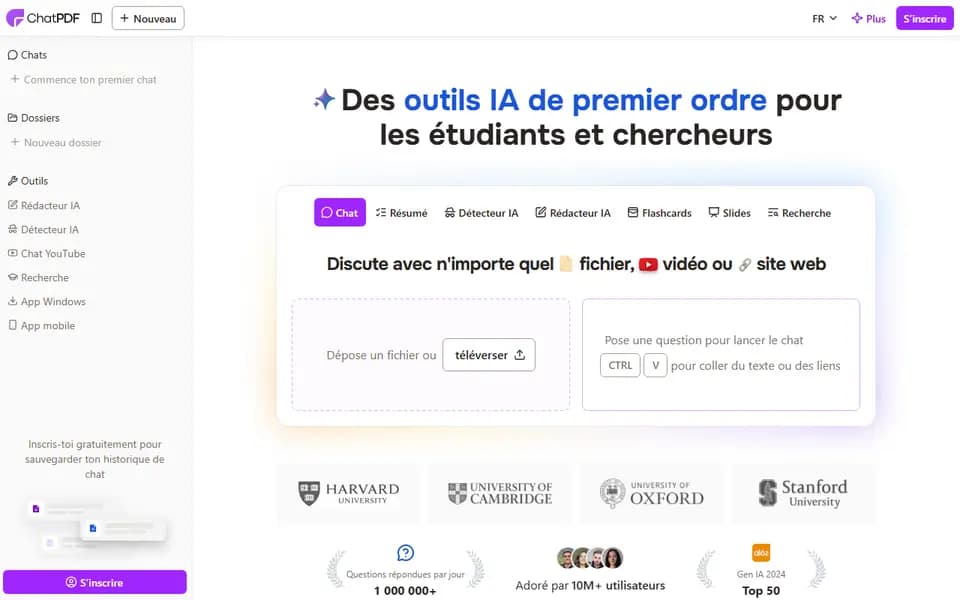This screenshot has width=960, height=600.
Task: Click the 'Top 50' ranking text
Action: click(761, 591)
